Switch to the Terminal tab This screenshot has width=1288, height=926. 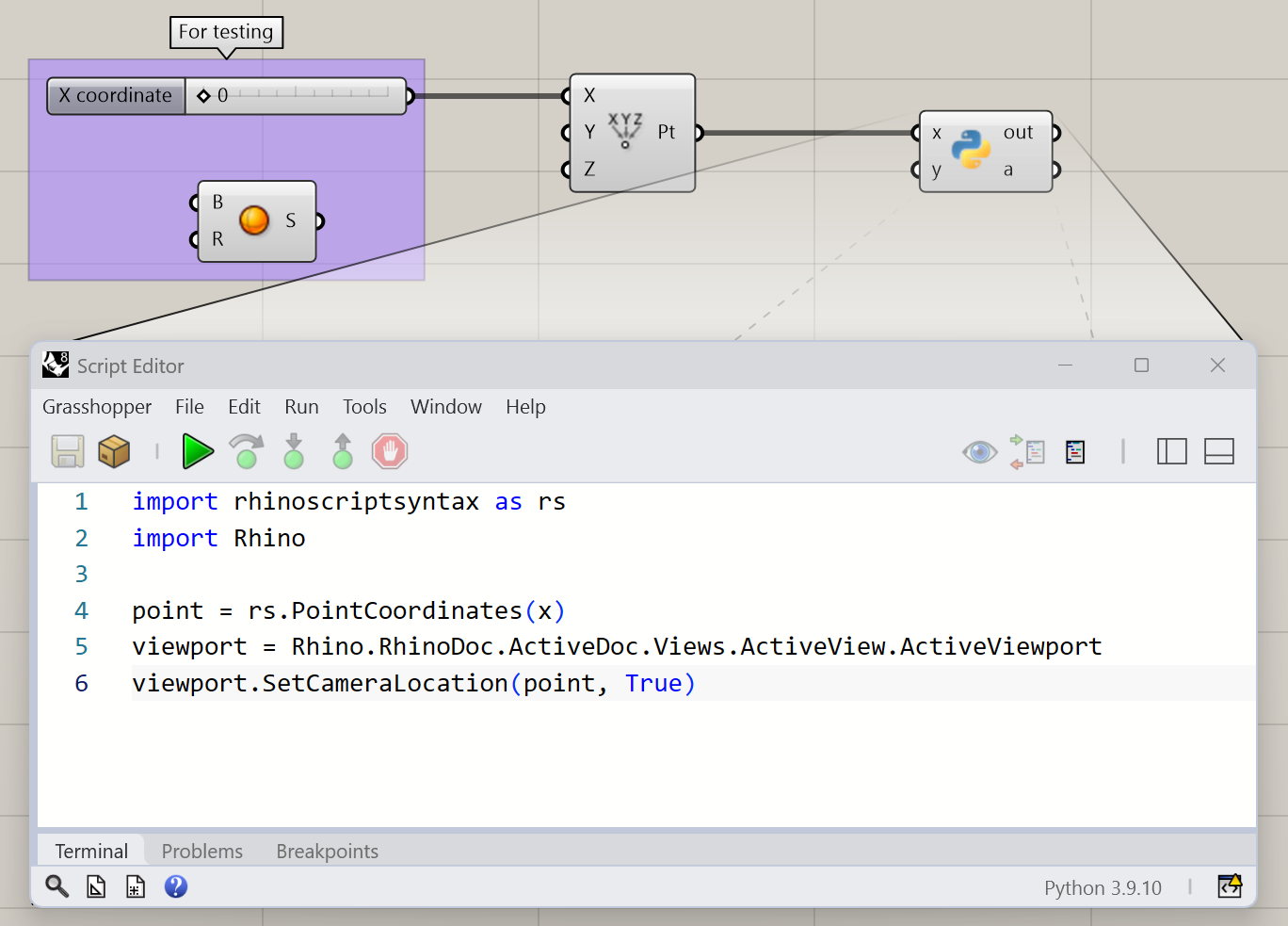point(91,851)
